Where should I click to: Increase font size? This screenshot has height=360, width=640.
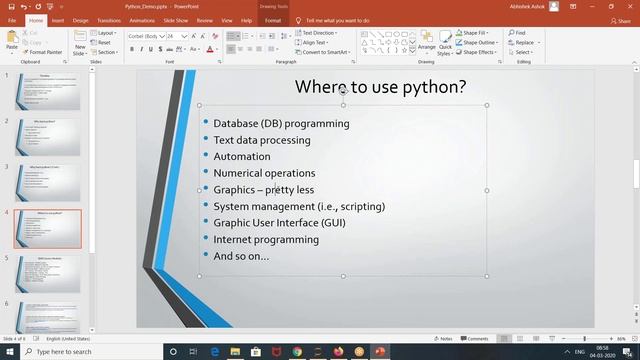(x=194, y=36)
